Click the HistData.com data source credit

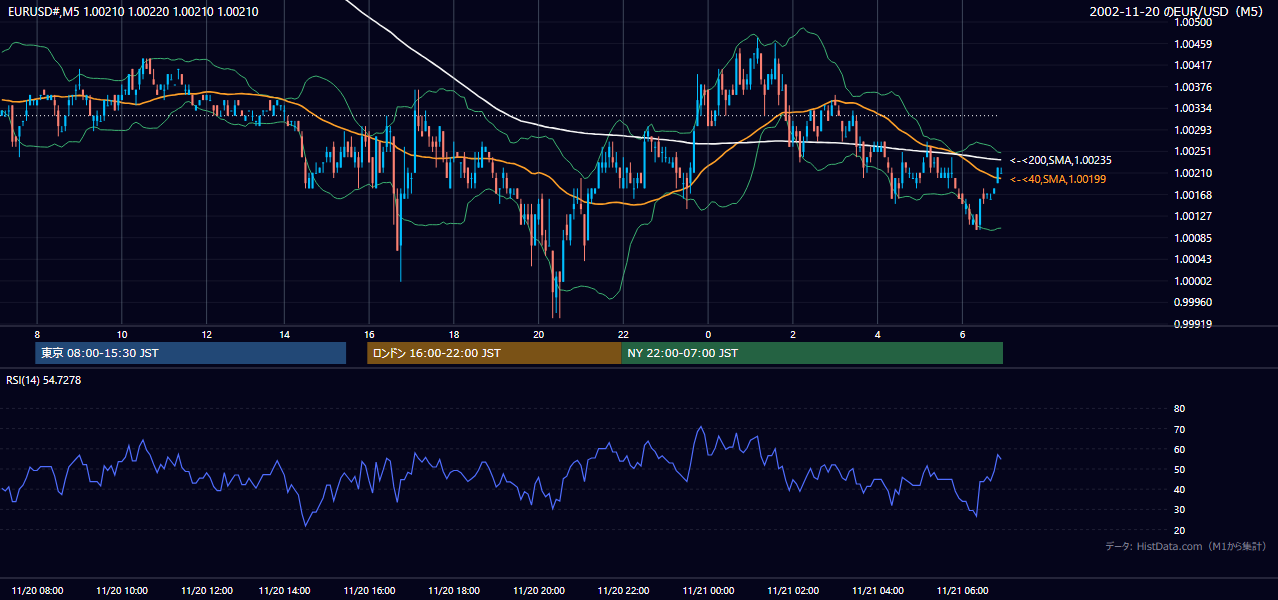[1186, 546]
